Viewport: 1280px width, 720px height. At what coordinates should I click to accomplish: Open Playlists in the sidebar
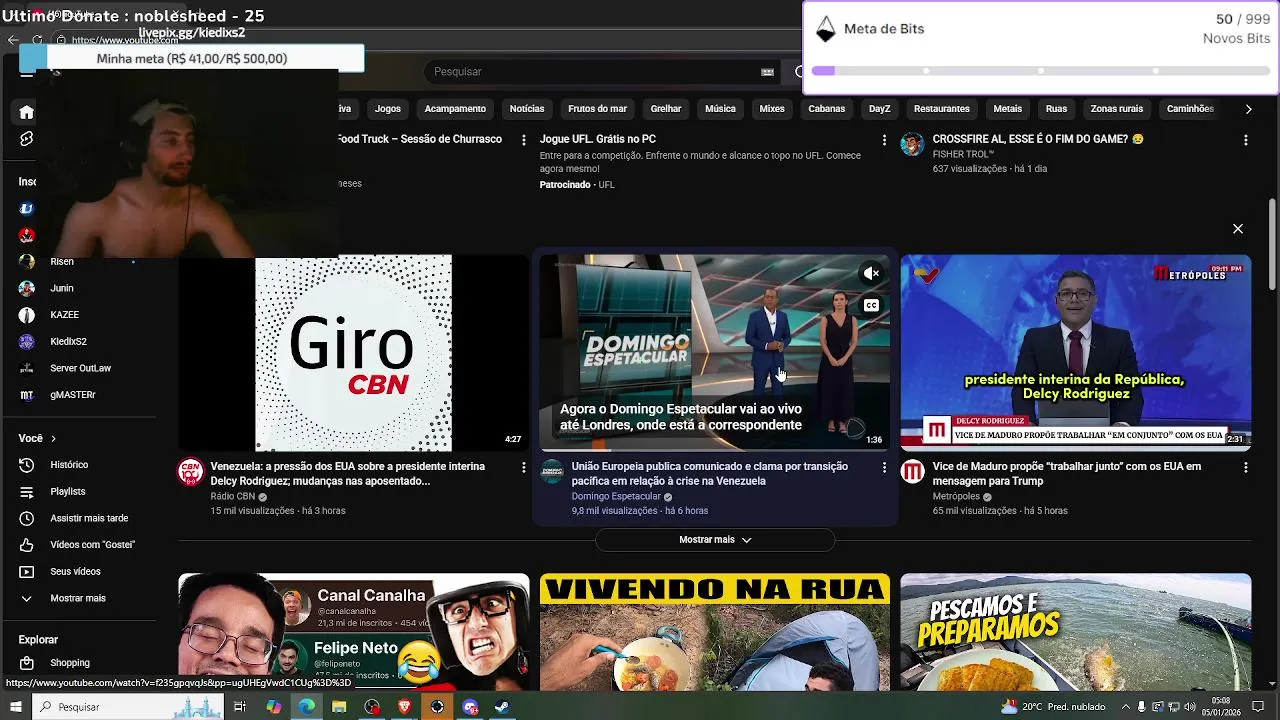[x=68, y=492]
